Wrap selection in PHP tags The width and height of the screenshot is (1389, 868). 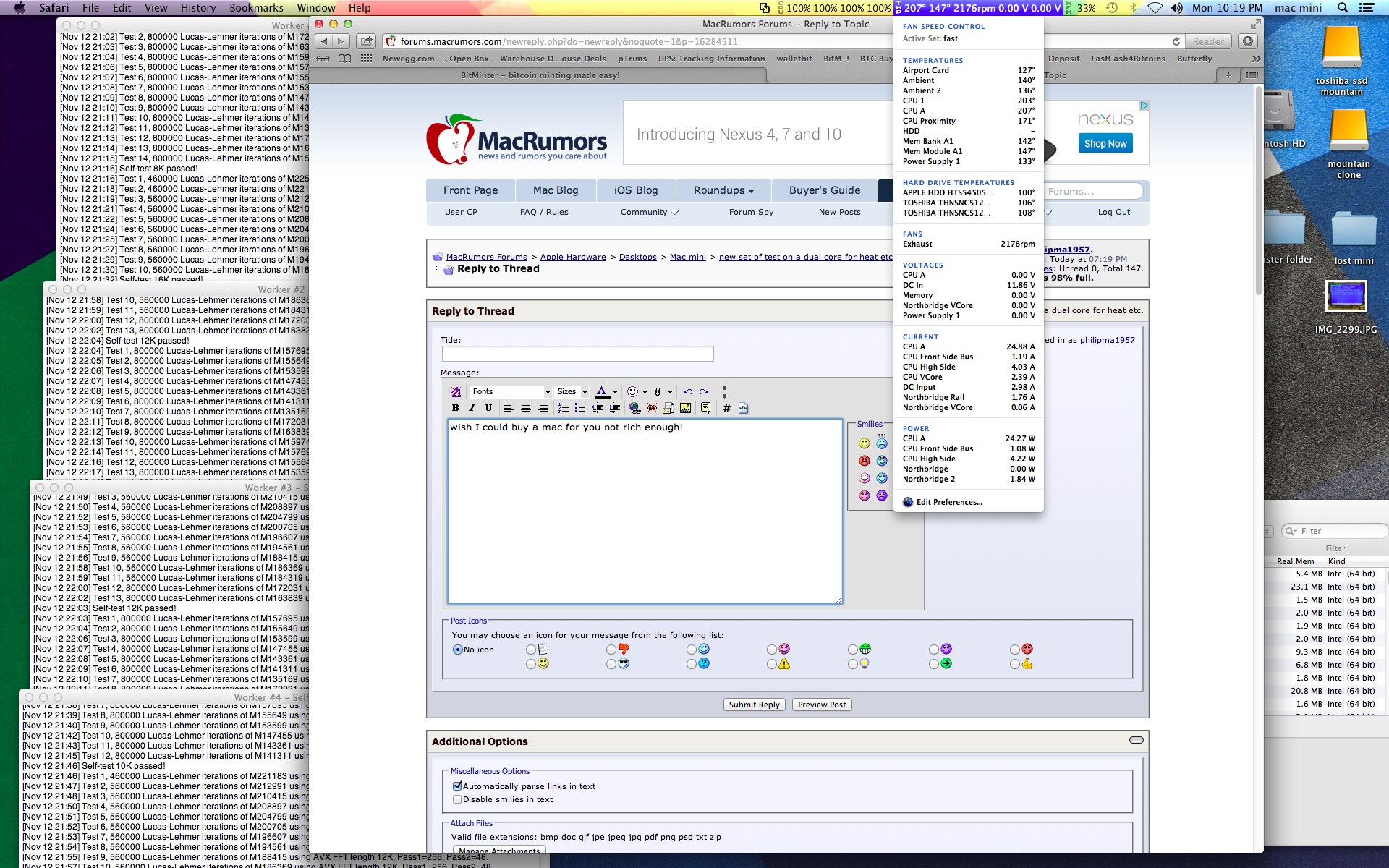pos(743,408)
